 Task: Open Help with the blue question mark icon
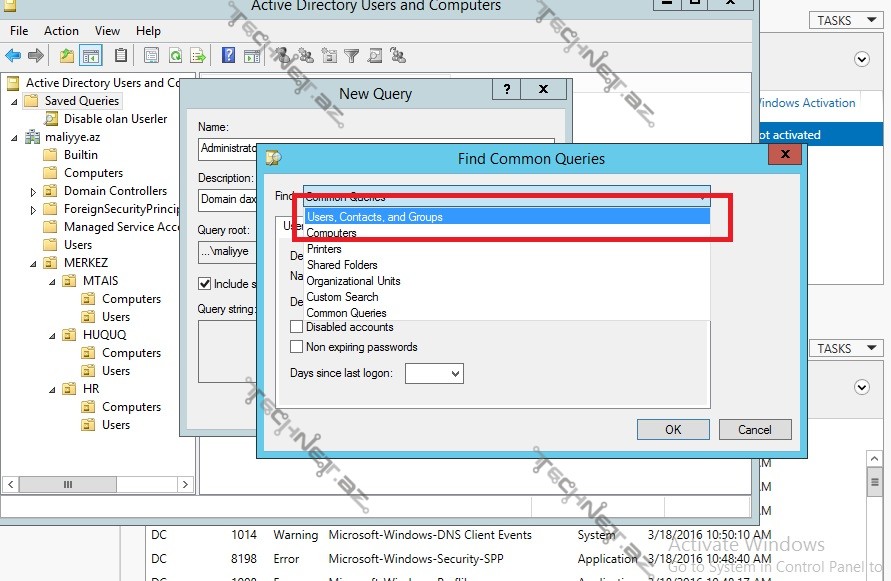click(x=228, y=56)
